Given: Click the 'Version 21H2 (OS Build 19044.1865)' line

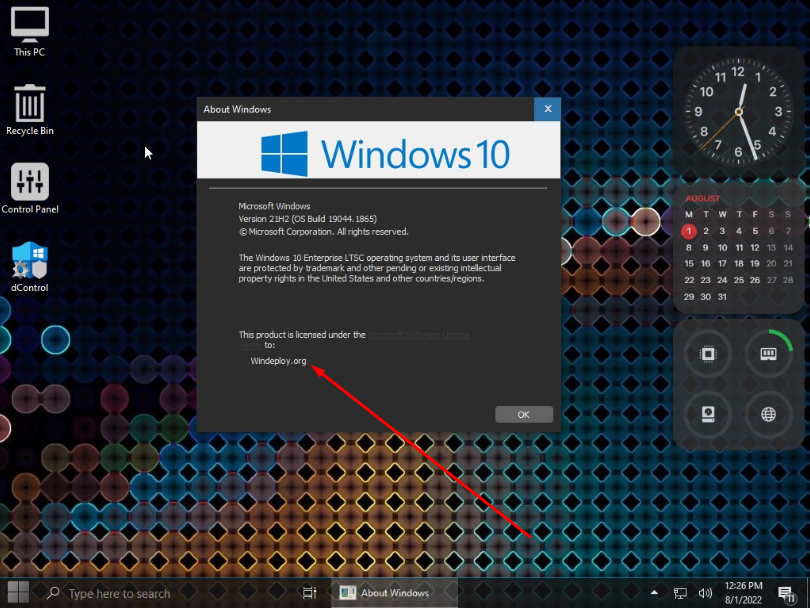Looking at the screenshot, I should pos(307,219).
